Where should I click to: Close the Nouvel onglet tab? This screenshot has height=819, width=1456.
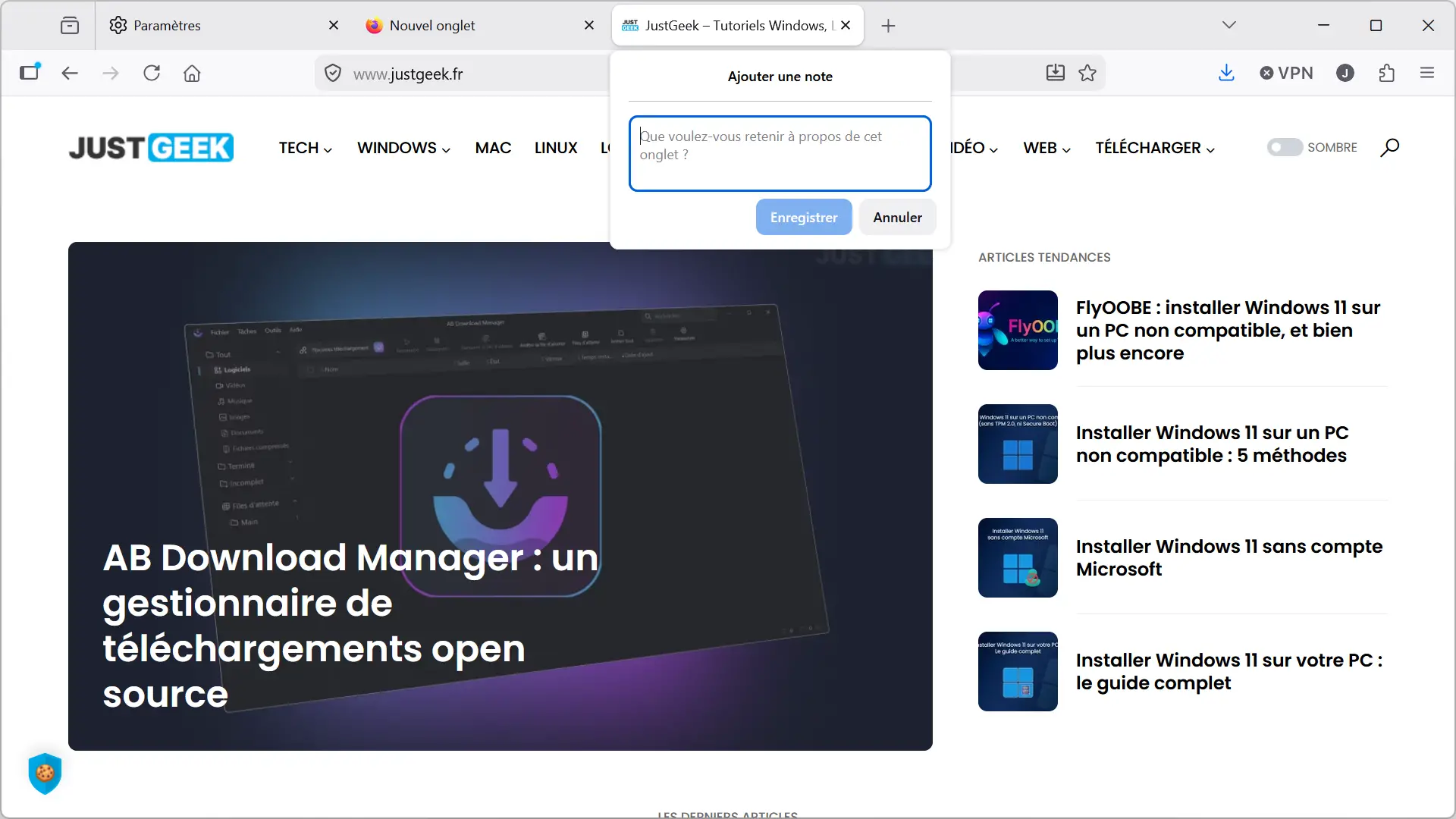(589, 26)
